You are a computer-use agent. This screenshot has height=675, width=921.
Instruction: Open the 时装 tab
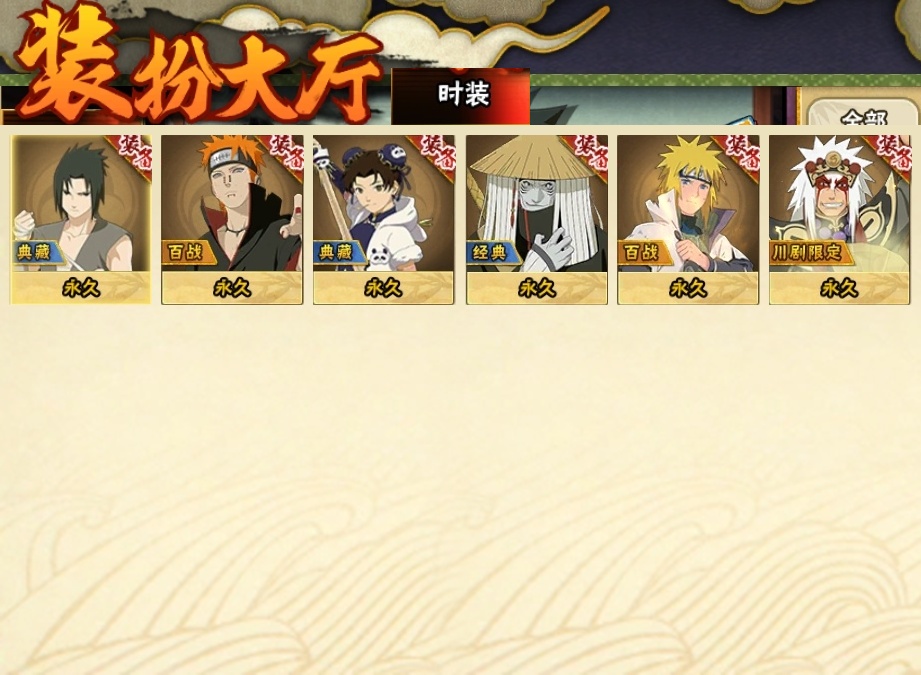click(x=461, y=96)
